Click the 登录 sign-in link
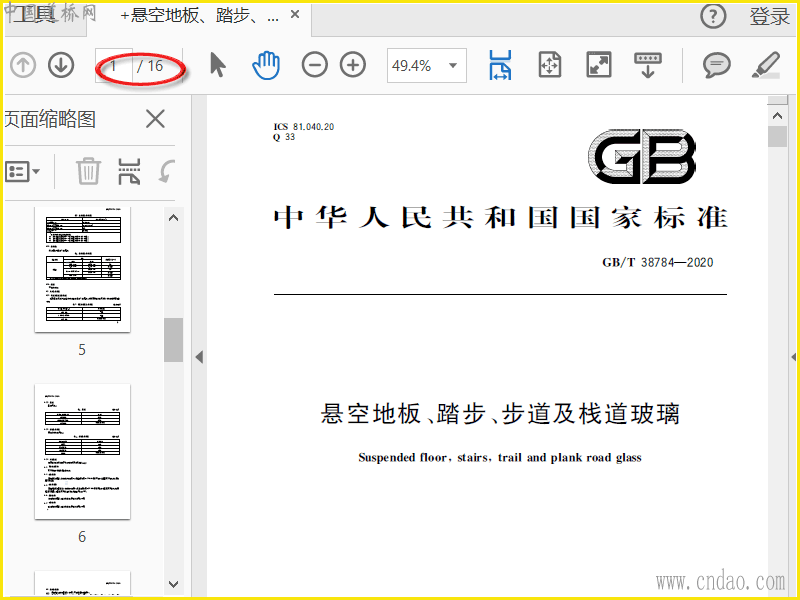This screenshot has height=600, width=800. 769,17
